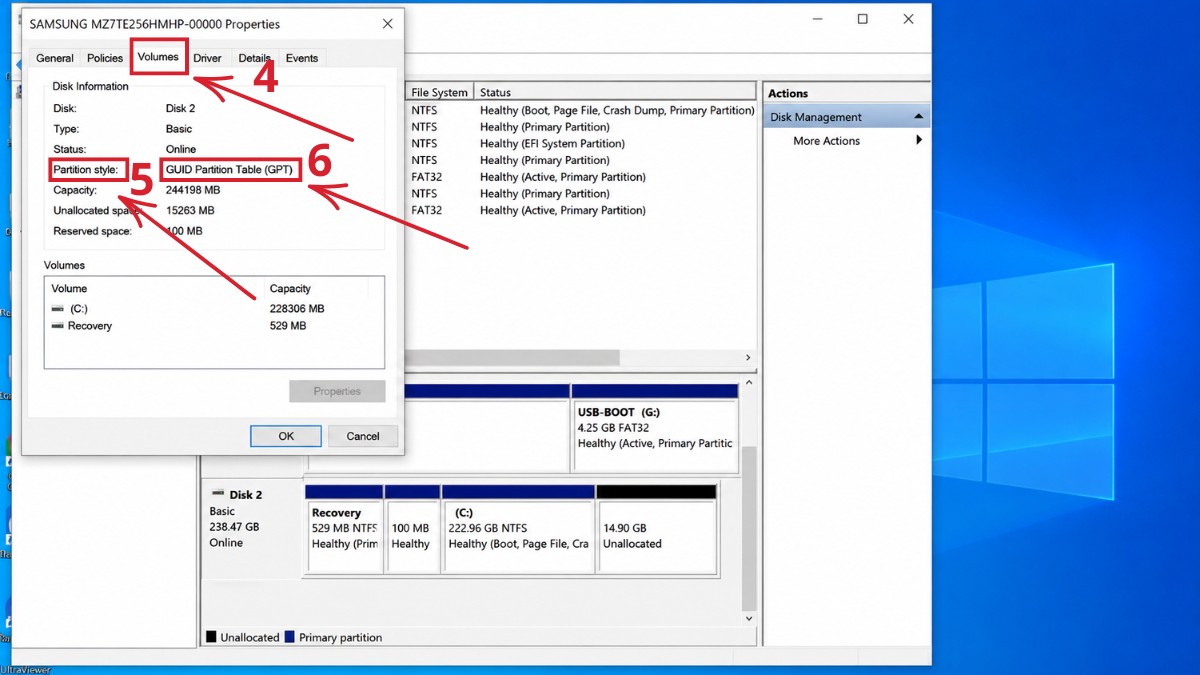Collapse the Disk Management actions section arrow

(x=918, y=117)
